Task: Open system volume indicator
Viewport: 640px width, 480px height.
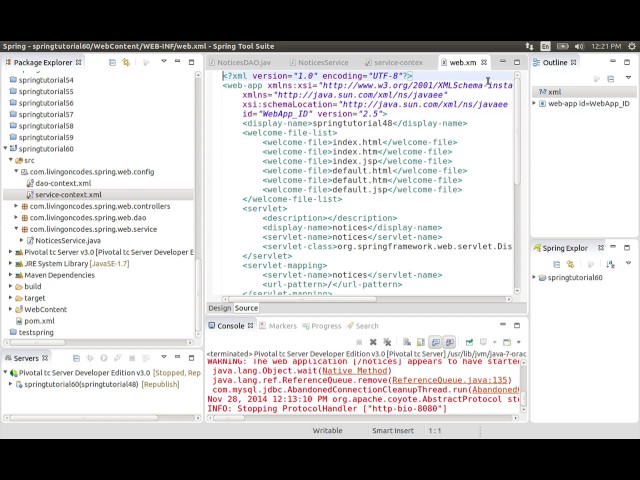Action: pyautogui.click(x=579, y=46)
